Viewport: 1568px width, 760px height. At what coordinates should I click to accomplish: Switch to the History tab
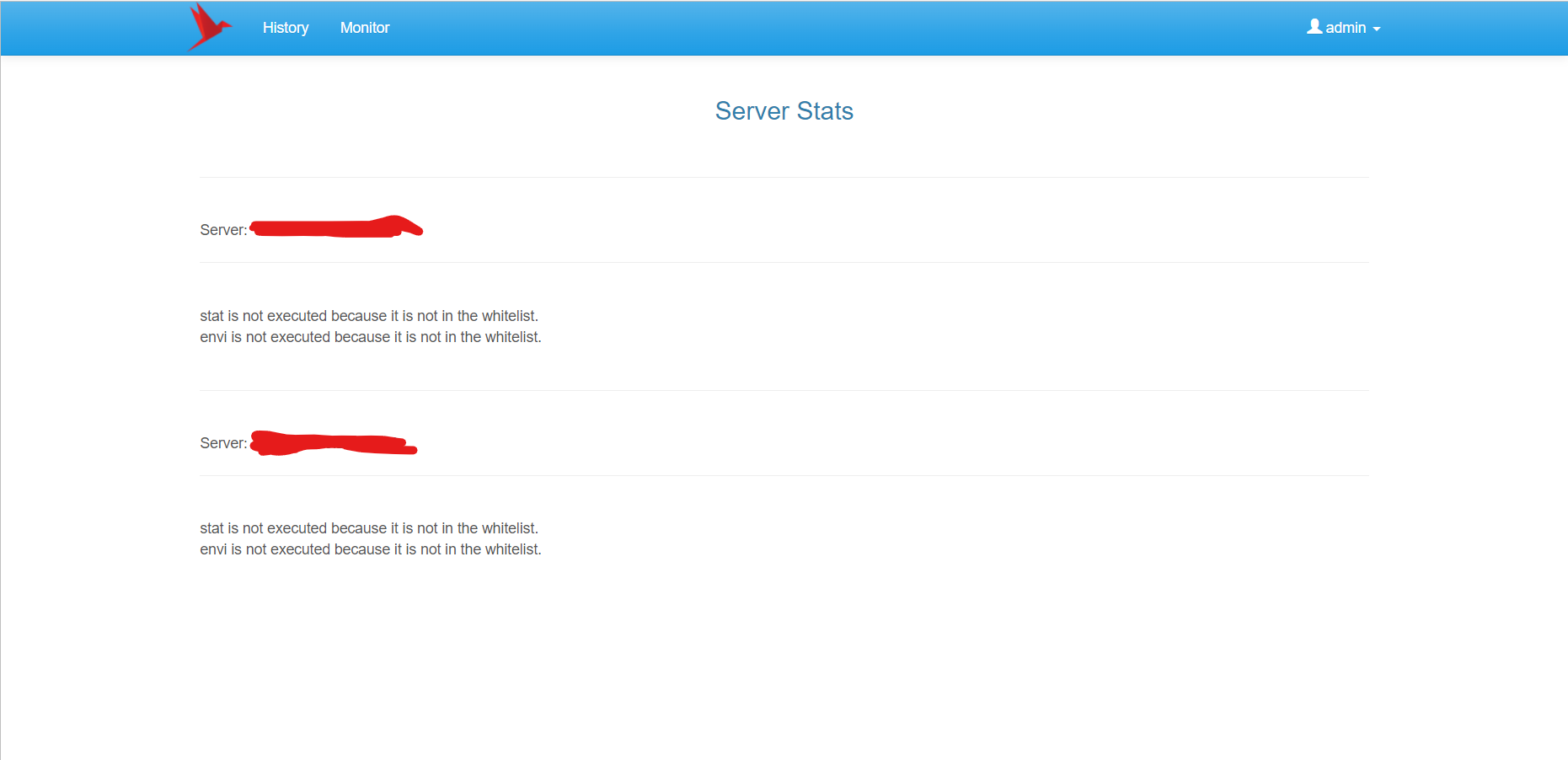coord(286,27)
